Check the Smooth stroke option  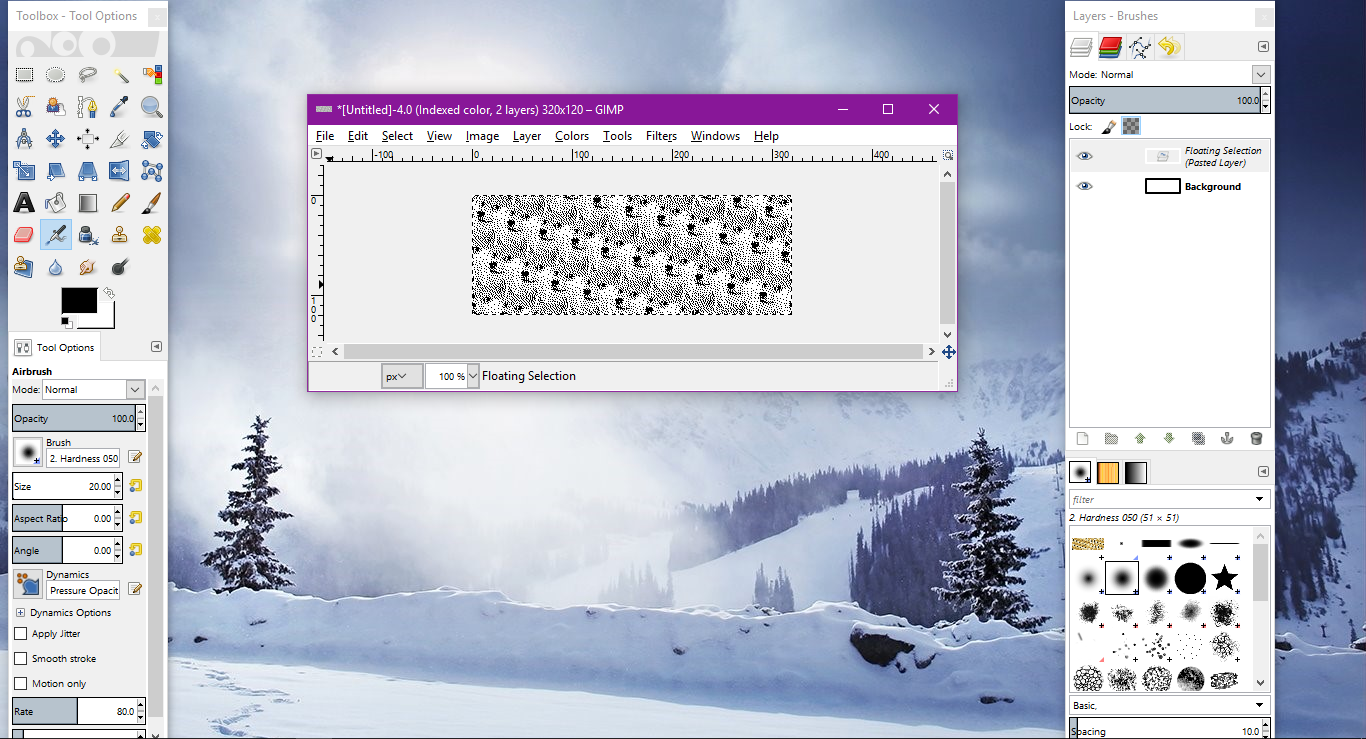tap(21, 659)
